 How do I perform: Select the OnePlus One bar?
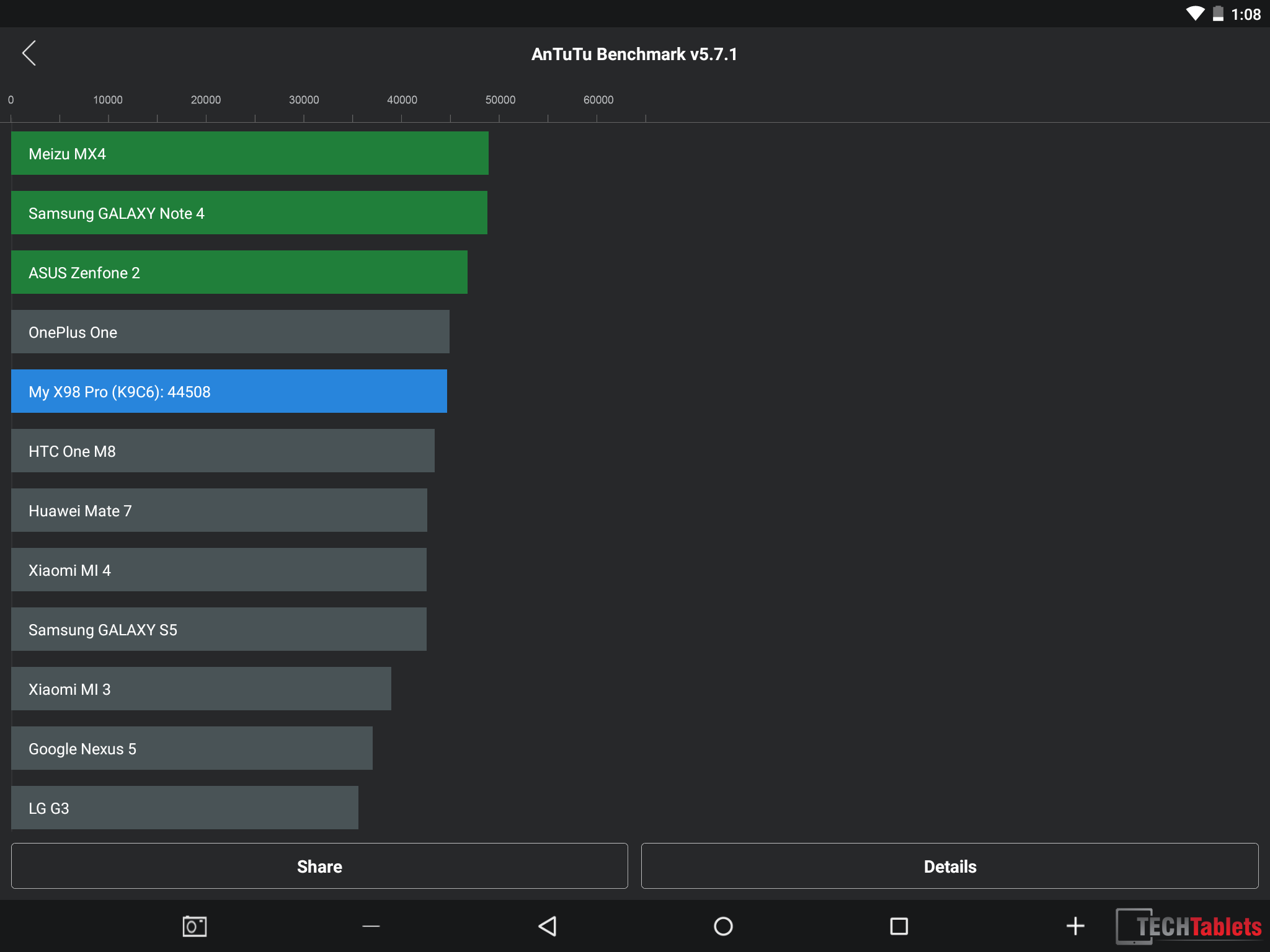pyautogui.click(x=230, y=332)
